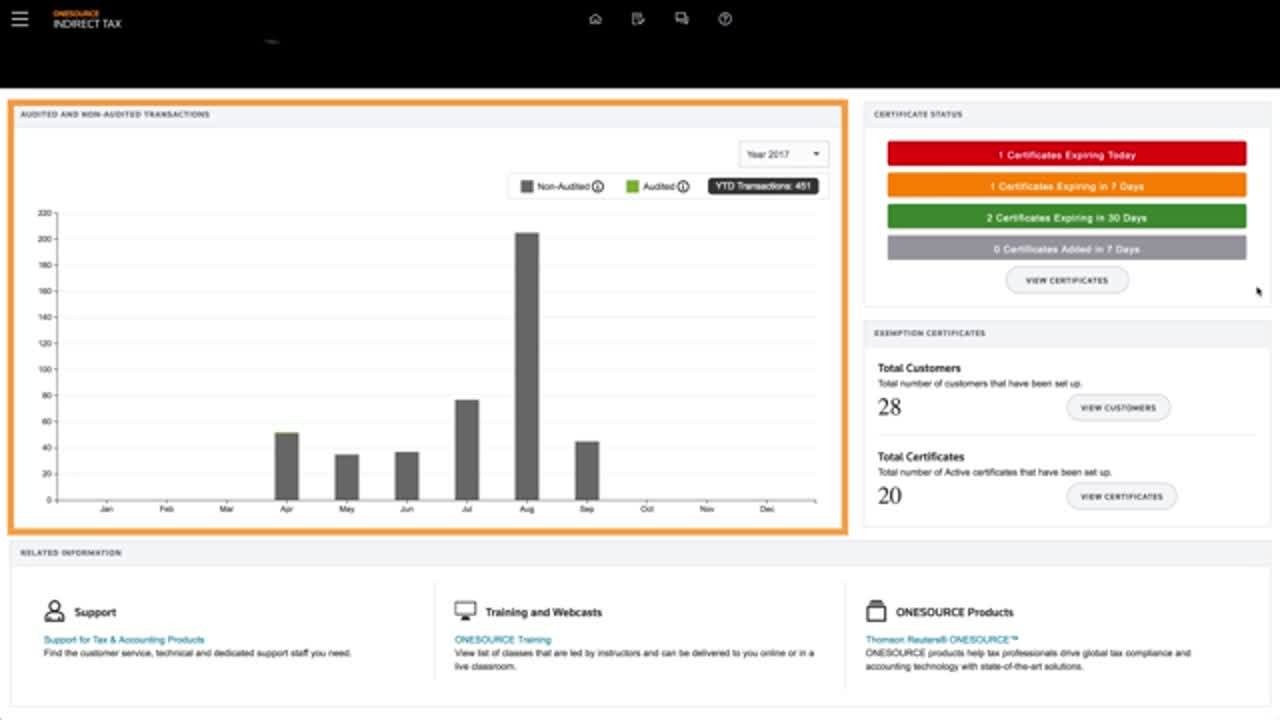Image resolution: width=1280 pixels, height=720 pixels.
Task: Expand the Year 2017 dropdown
Action: coord(784,154)
